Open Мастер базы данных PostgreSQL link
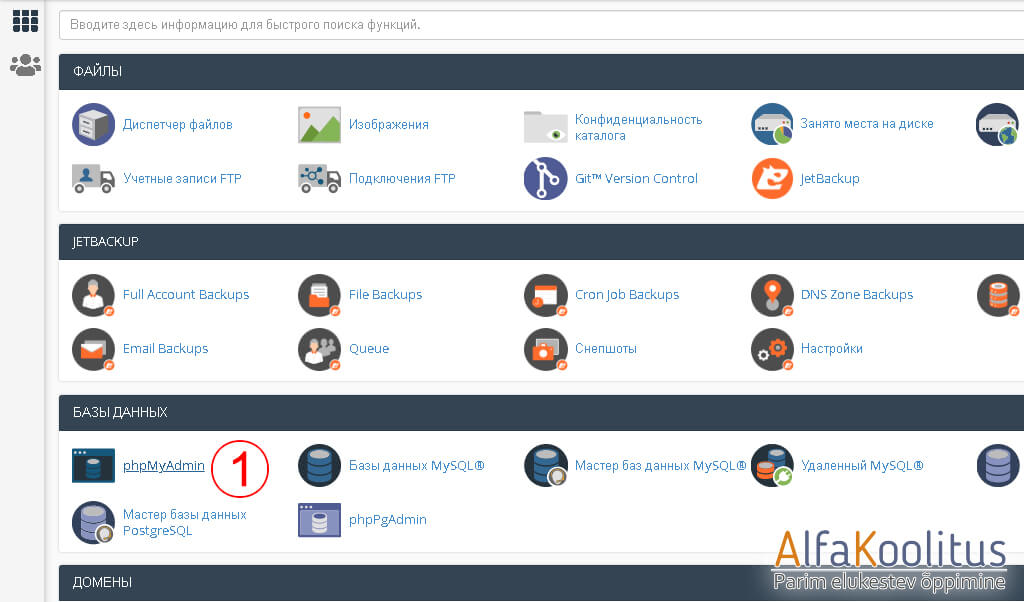Image resolution: width=1024 pixels, height=602 pixels. (x=185, y=522)
